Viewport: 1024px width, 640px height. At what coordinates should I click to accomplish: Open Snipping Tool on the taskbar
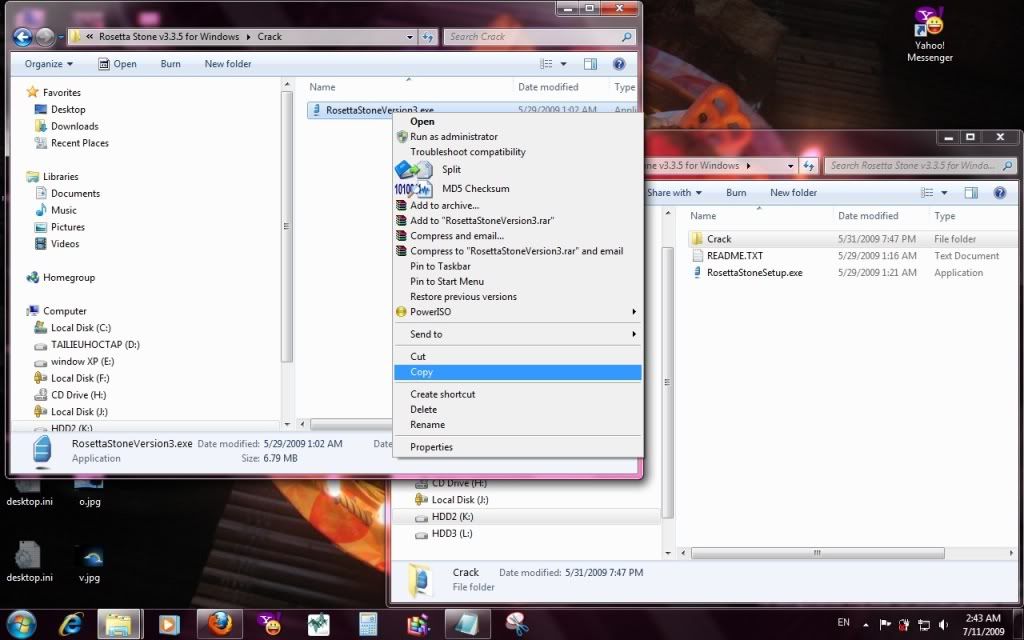[x=517, y=625]
